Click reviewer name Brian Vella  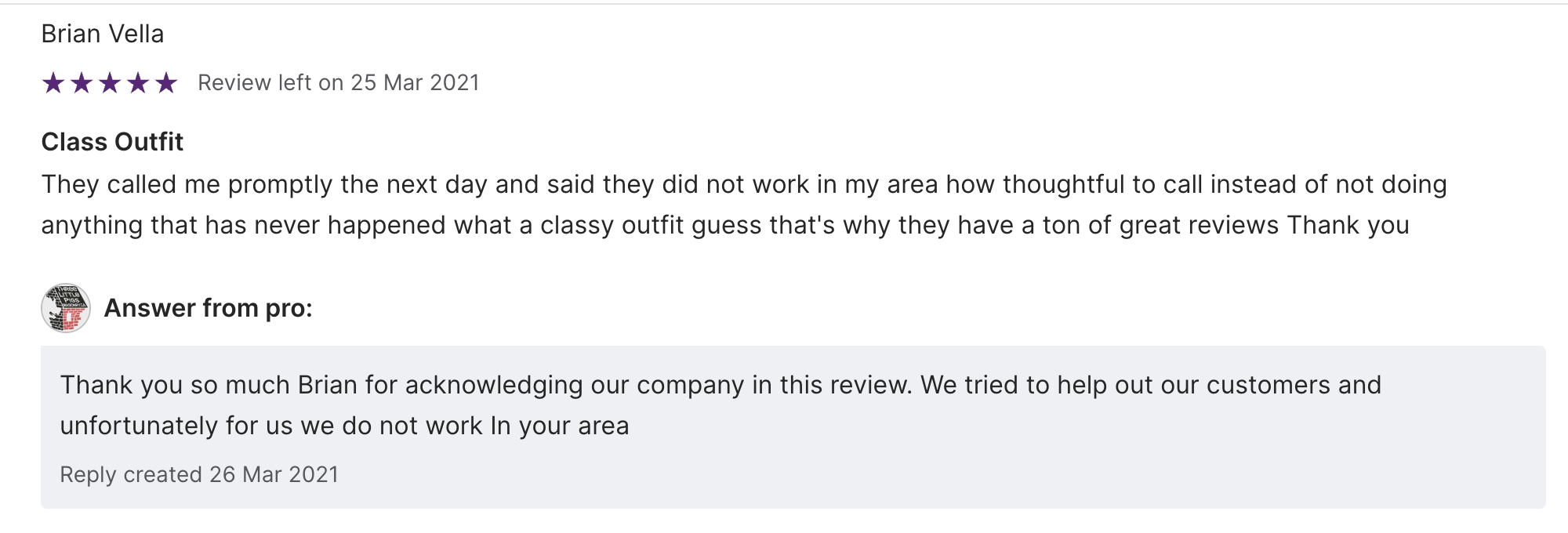click(103, 34)
